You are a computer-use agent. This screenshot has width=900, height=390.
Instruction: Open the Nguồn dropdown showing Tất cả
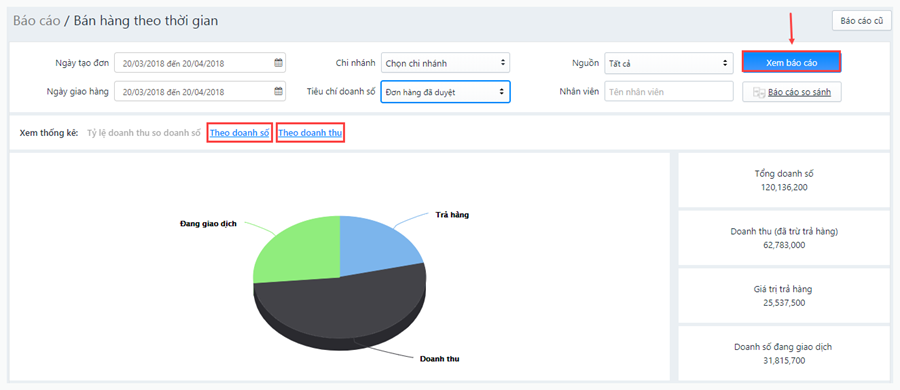click(x=669, y=63)
